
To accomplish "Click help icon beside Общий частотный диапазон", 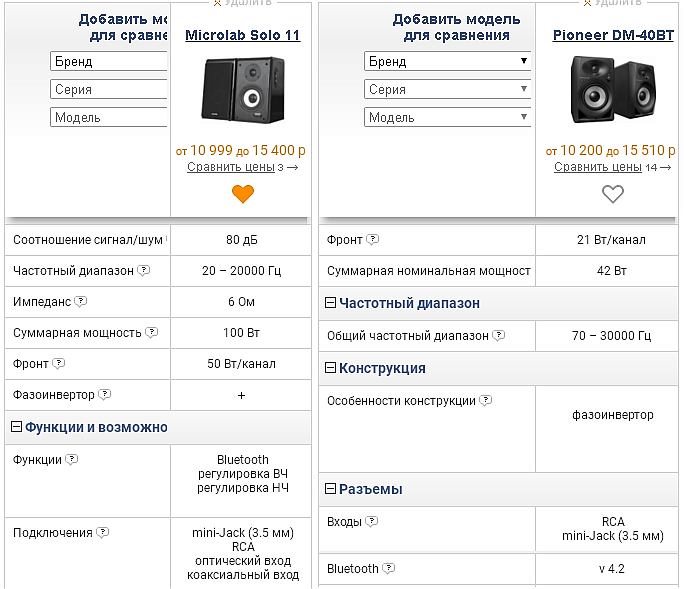I will [x=499, y=336].
